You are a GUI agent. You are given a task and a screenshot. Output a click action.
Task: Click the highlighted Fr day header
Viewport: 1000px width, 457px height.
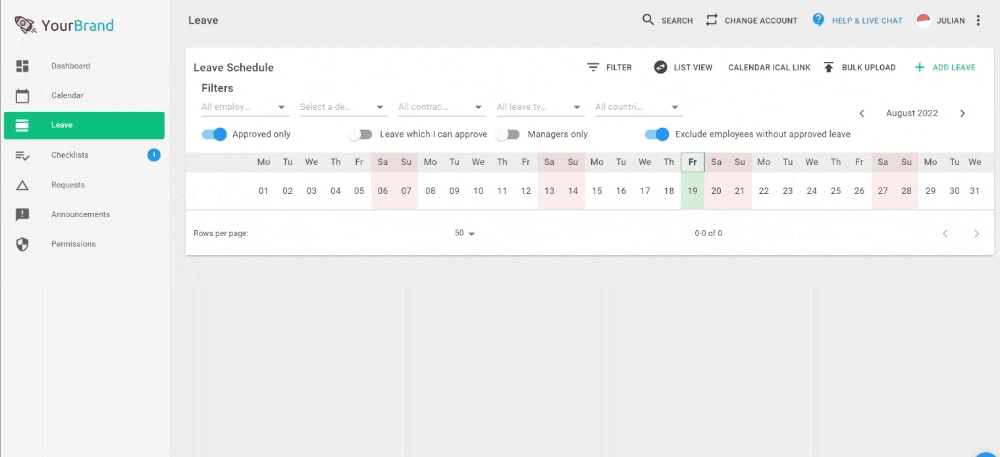coord(693,163)
